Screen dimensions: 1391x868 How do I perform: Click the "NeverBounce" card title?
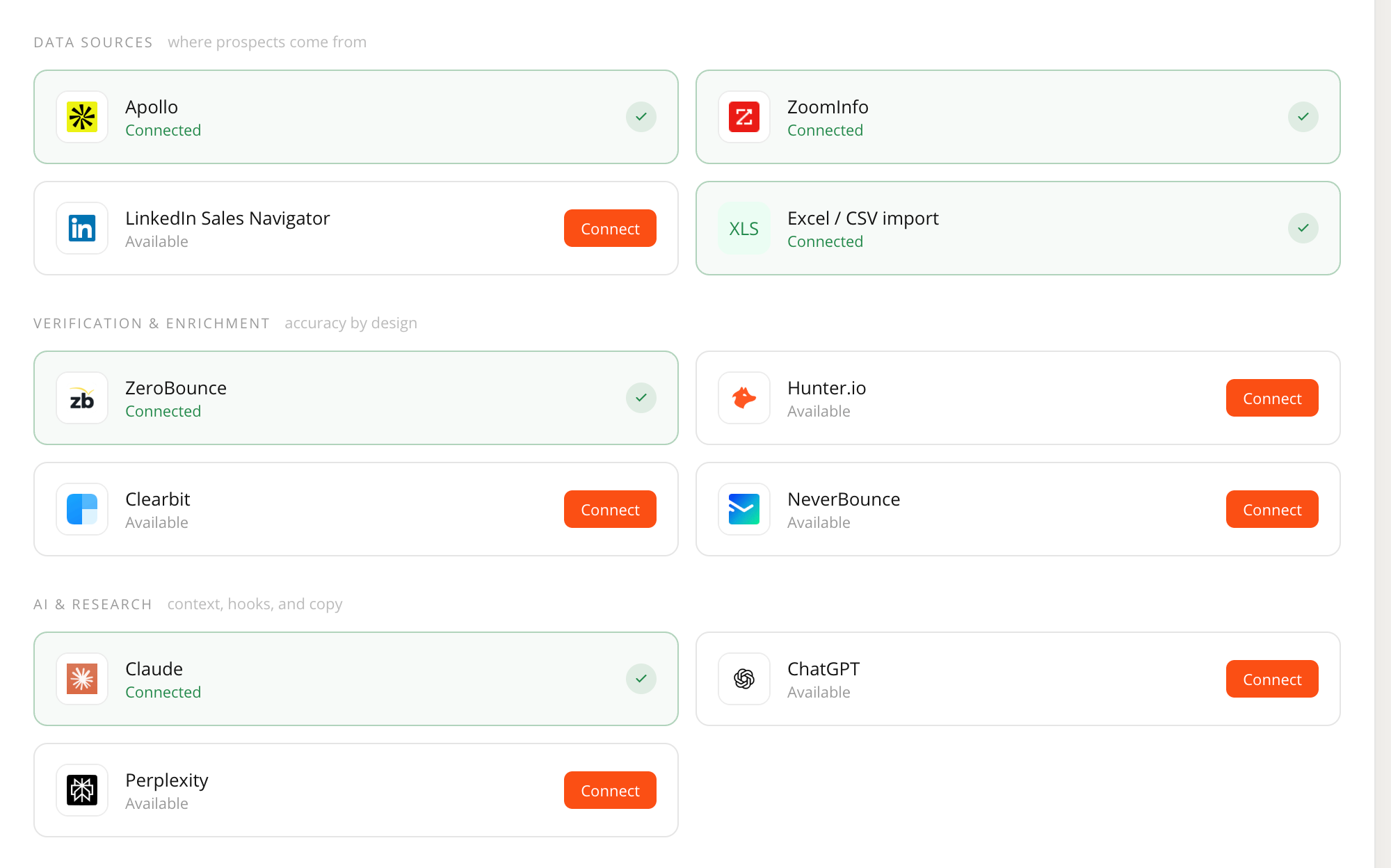tap(844, 499)
